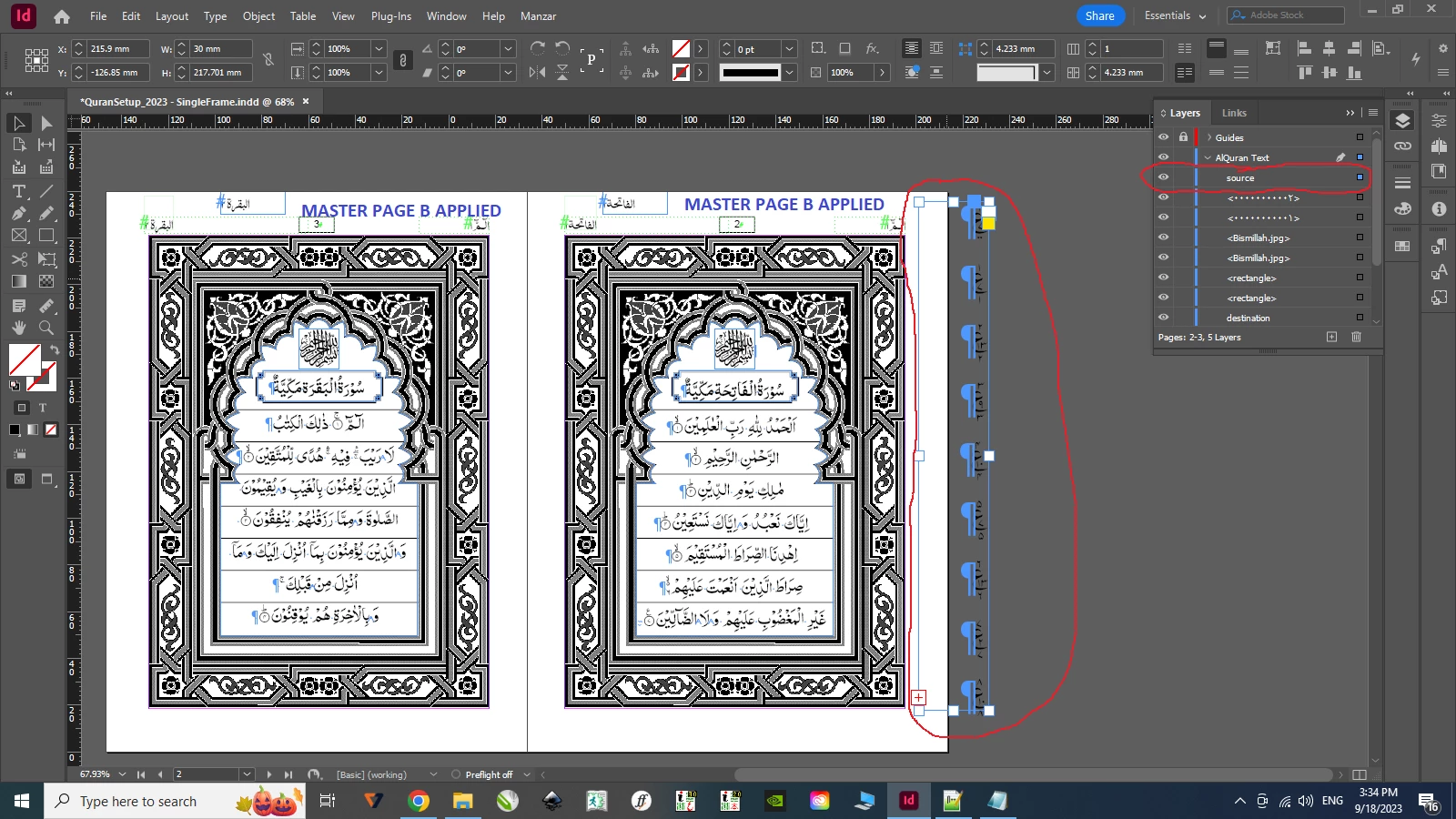Toggle visibility of the source item
Image resolution: width=1456 pixels, height=819 pixels.
click(x=1163, y=177)
